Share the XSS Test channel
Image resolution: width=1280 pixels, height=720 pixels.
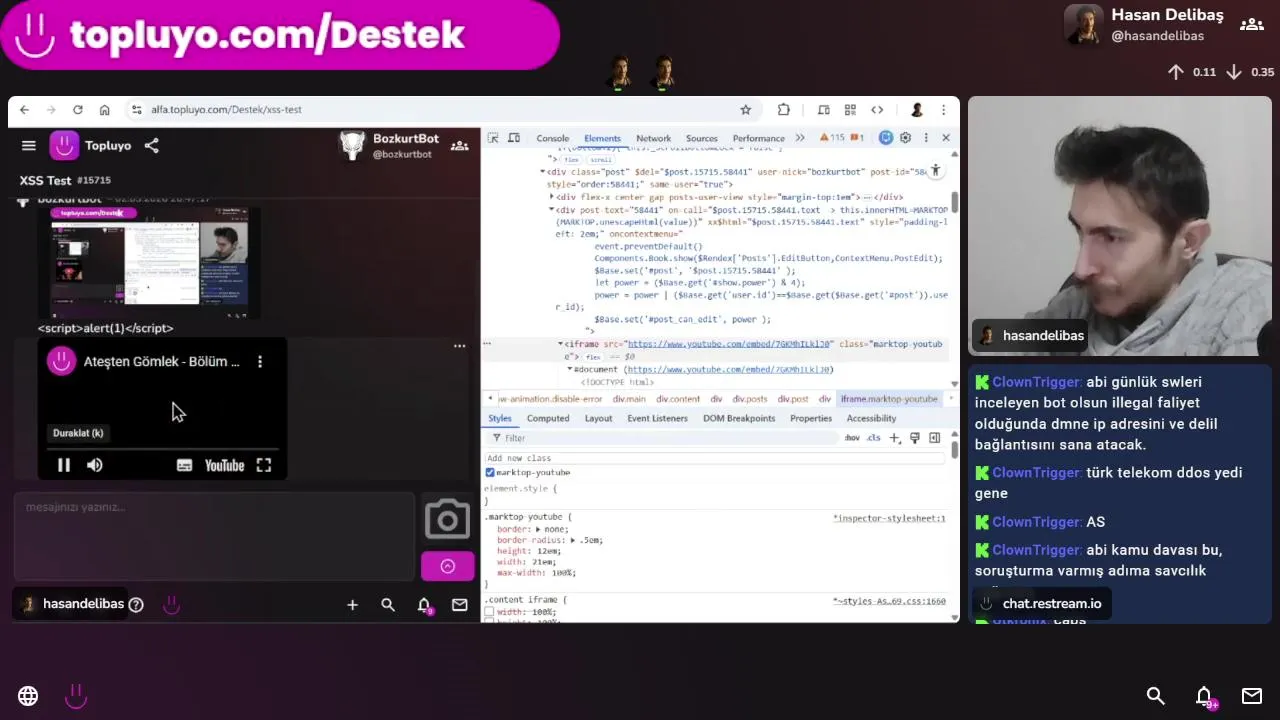[151, 146]
